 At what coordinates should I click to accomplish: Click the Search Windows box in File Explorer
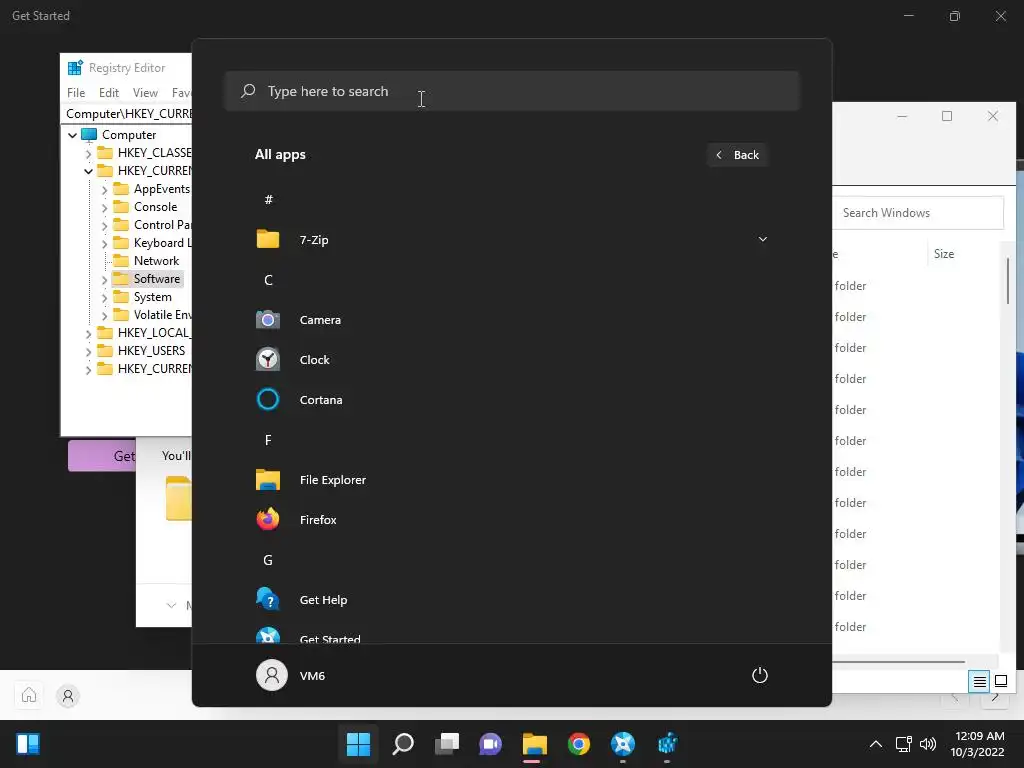pos(918,213)
